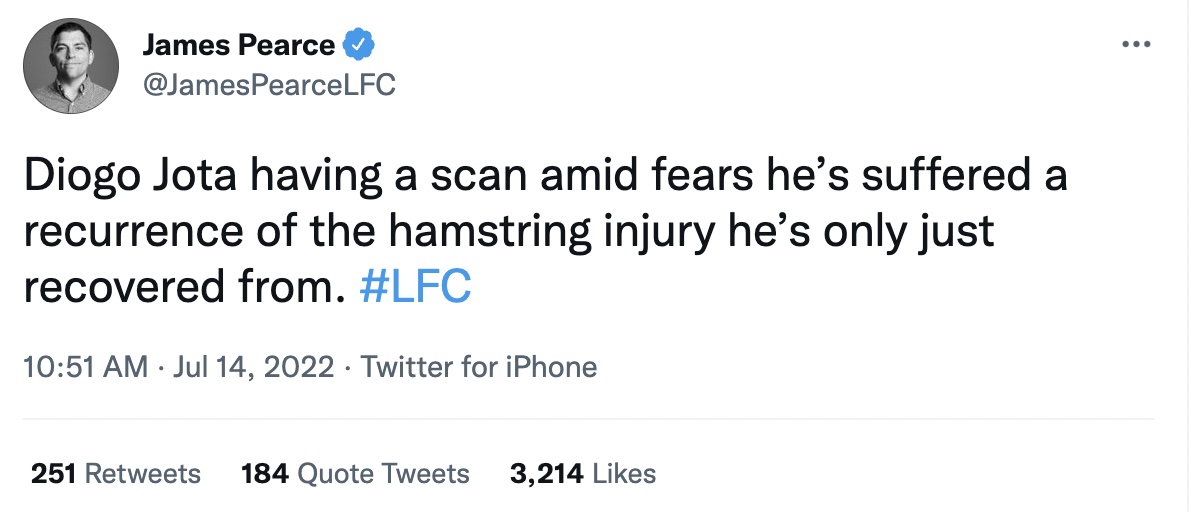View the Retweets list

(x=143, y=473)
